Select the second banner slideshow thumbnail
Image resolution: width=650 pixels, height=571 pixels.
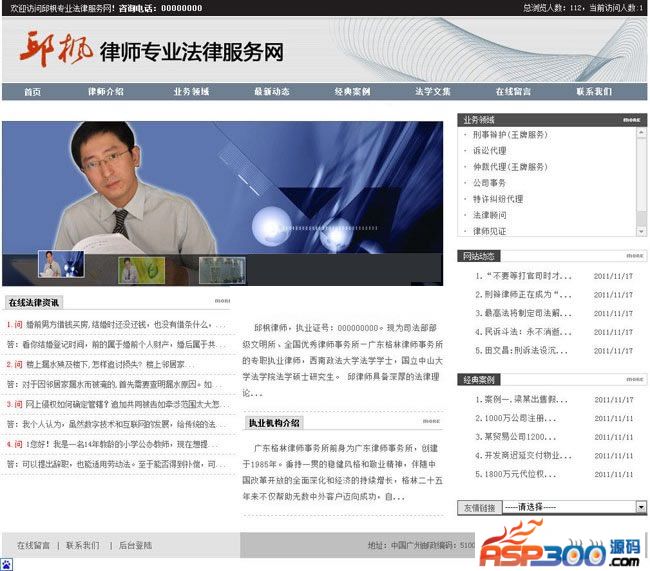pos(141,269)
